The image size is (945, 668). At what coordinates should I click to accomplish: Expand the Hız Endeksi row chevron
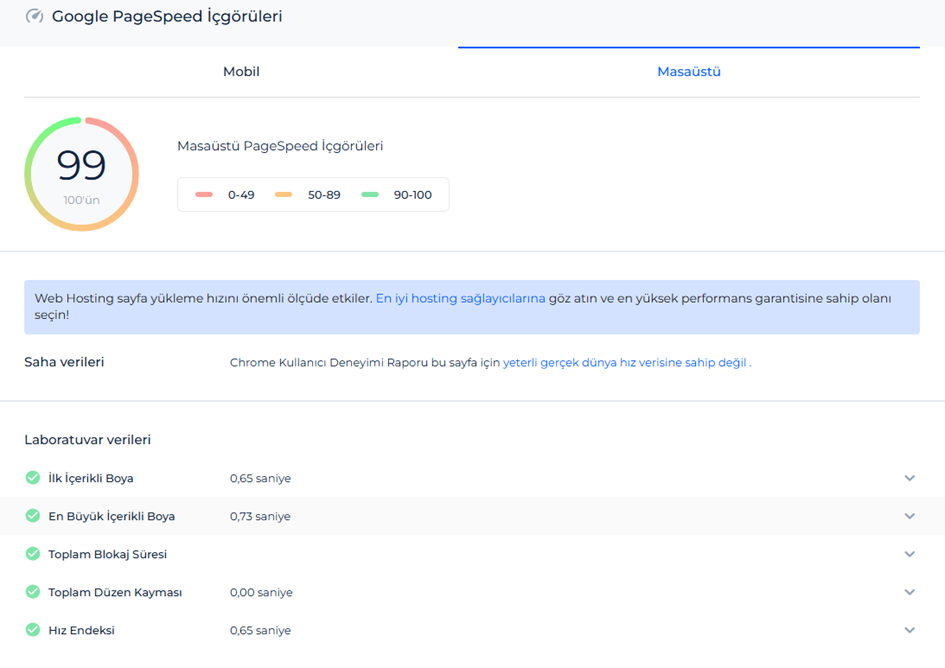[909, 630]
